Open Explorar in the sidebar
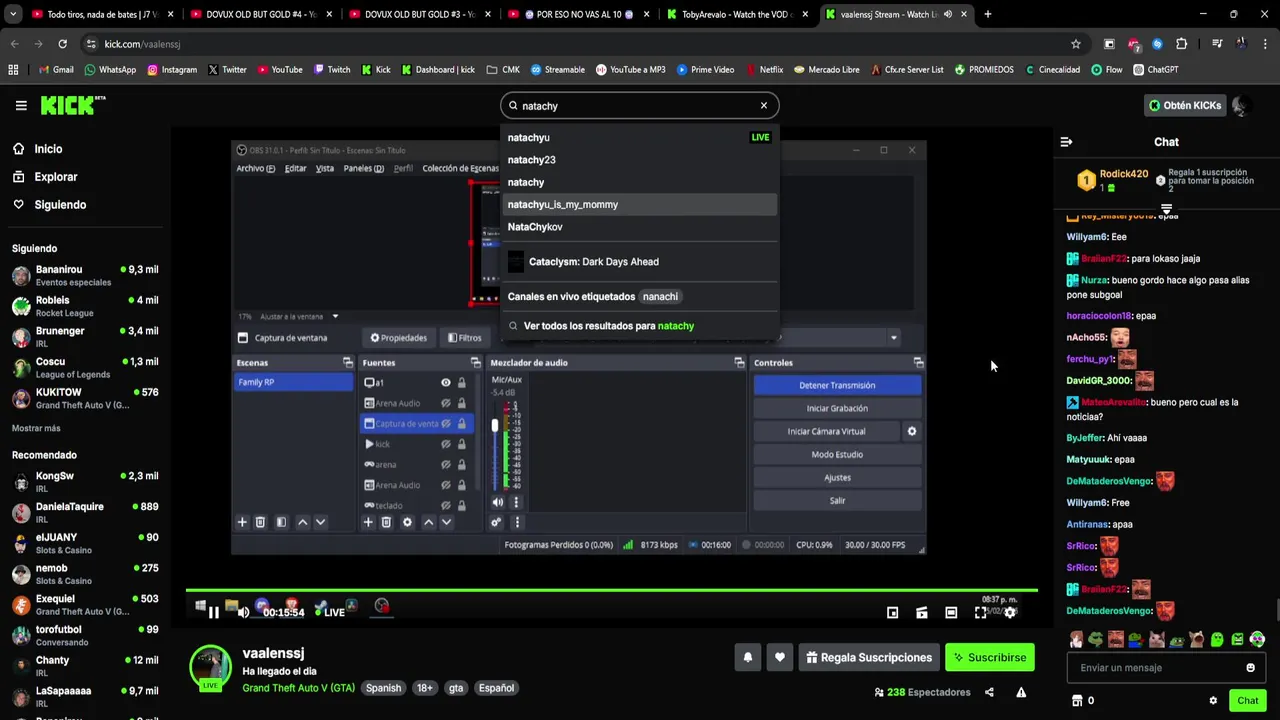The height and width of the screenshot is (720, 1280). pos(55,177)
